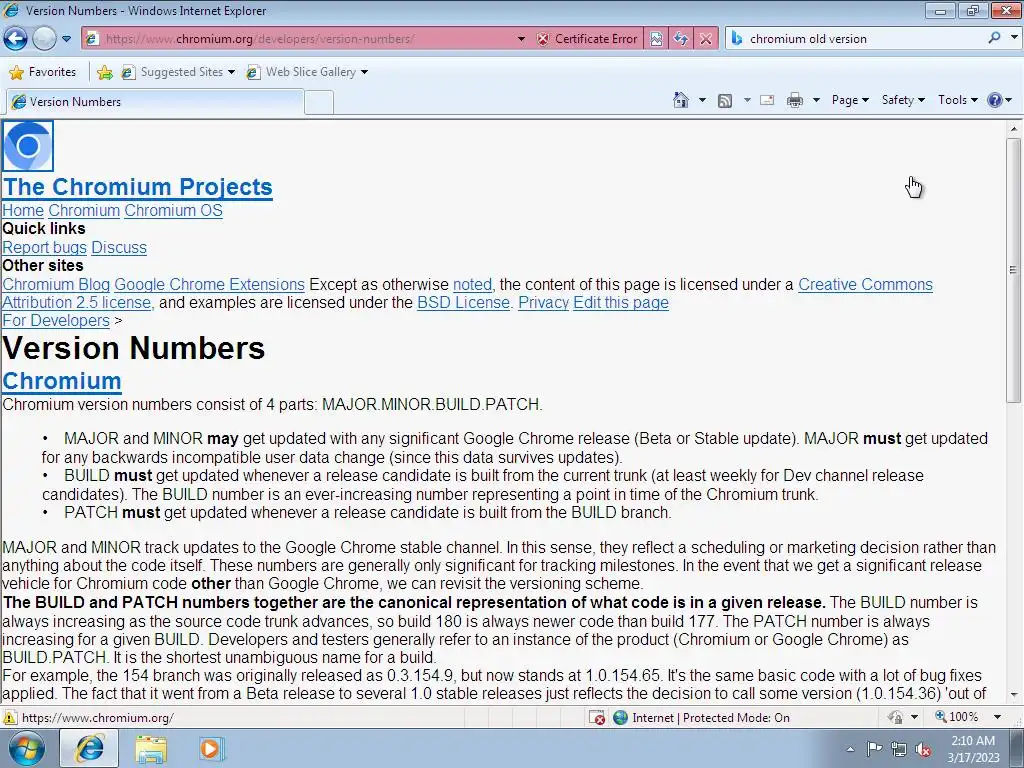Click the Internet Protected Mode zone indicator

click(x=702, y=718)
